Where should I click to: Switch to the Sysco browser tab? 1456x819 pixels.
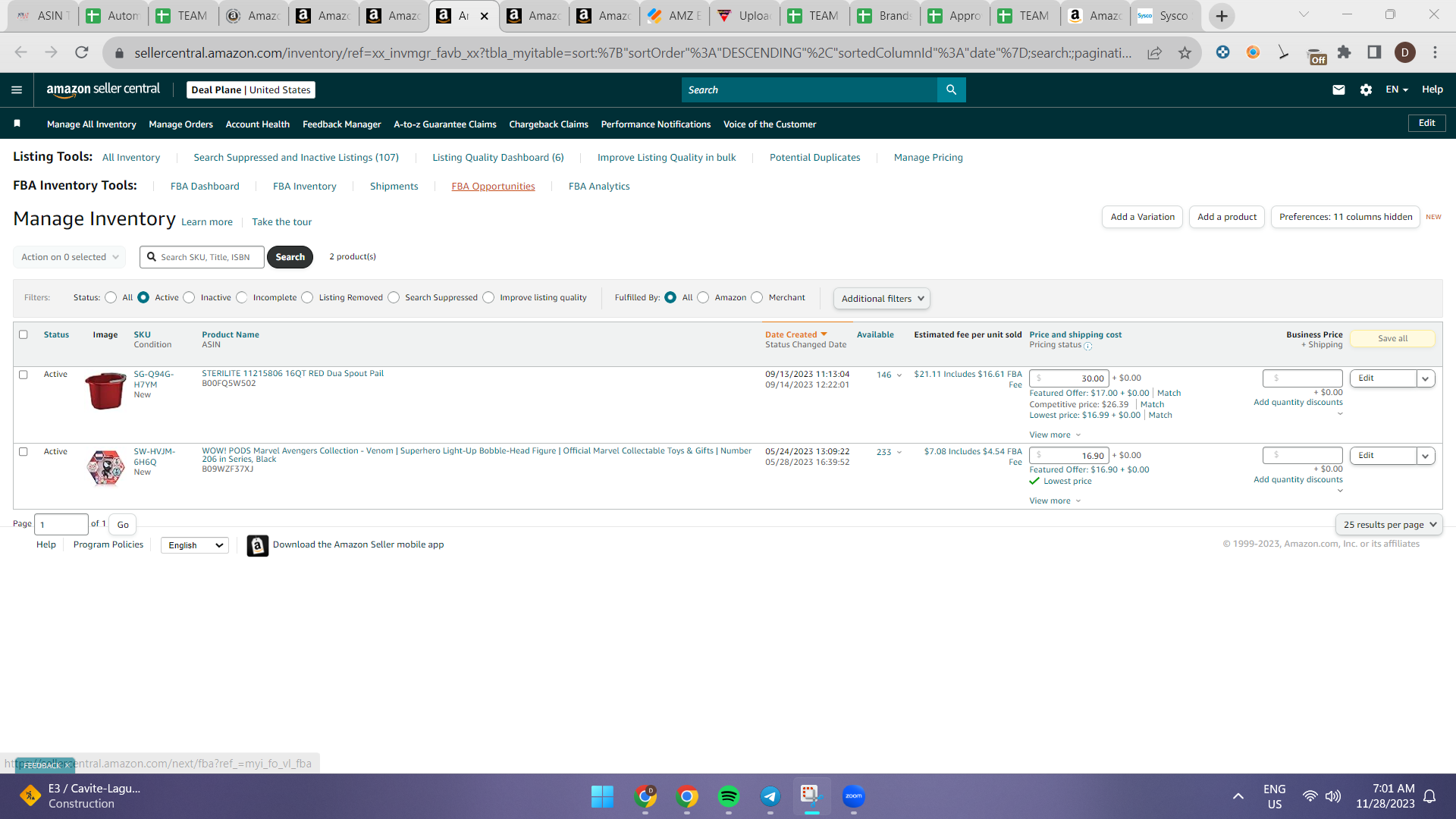pyautogui.click(x=1164, y=16)
